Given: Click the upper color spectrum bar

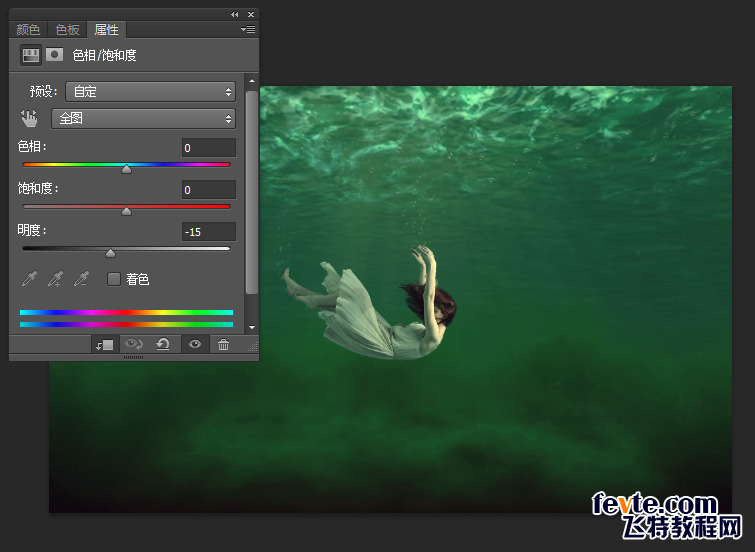Looking at the screenshot, I should point(126,313).
